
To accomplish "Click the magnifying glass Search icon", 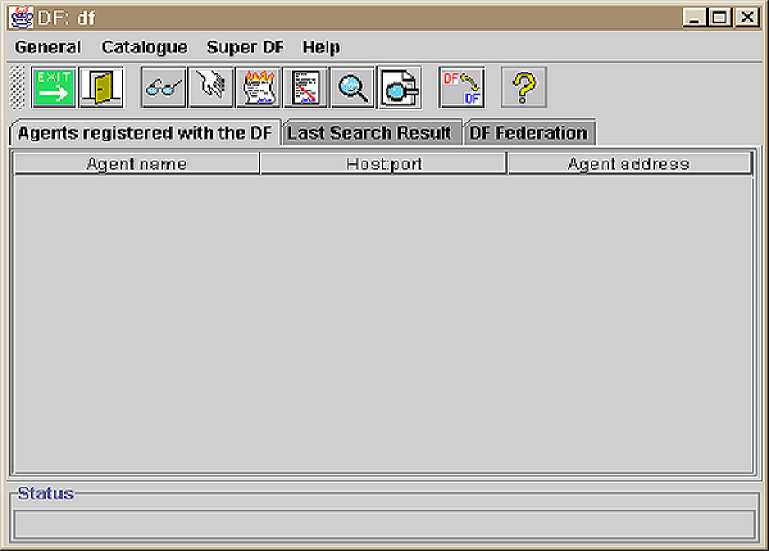I will pyautogui.click(x=353, y=88).
